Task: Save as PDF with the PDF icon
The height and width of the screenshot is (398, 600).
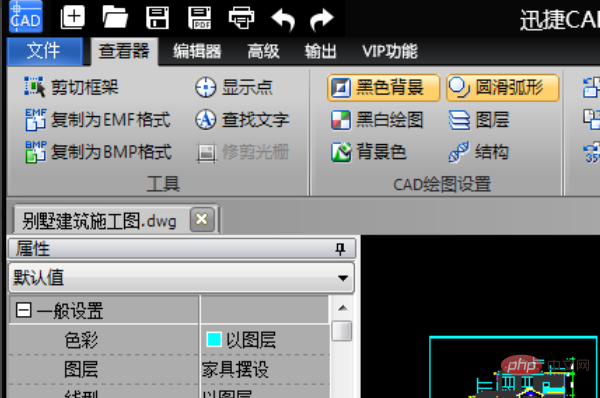Action: point(199,18)
